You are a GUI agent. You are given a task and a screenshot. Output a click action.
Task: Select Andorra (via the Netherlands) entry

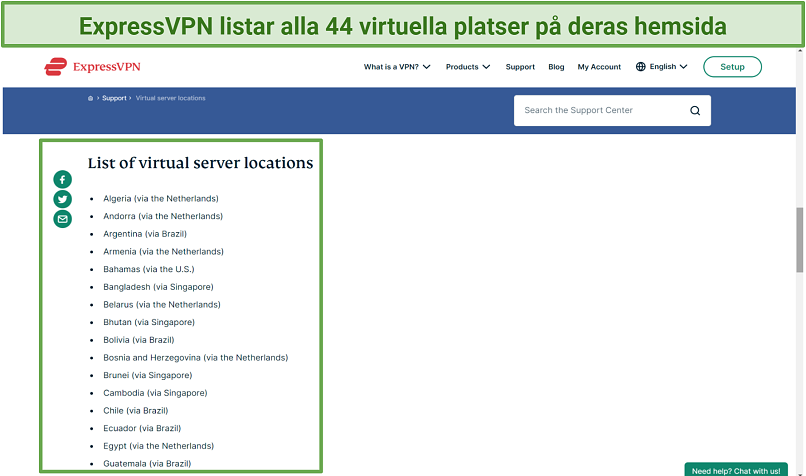163,216
